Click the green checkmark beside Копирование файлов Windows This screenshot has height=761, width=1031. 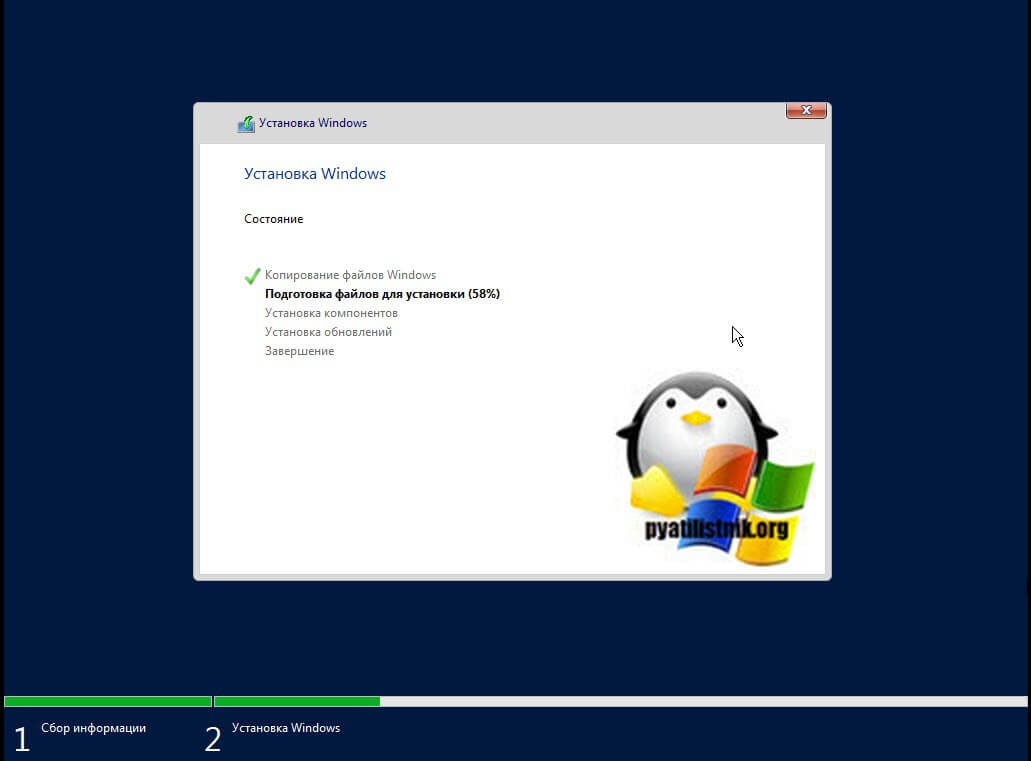(x=252, y=275)
